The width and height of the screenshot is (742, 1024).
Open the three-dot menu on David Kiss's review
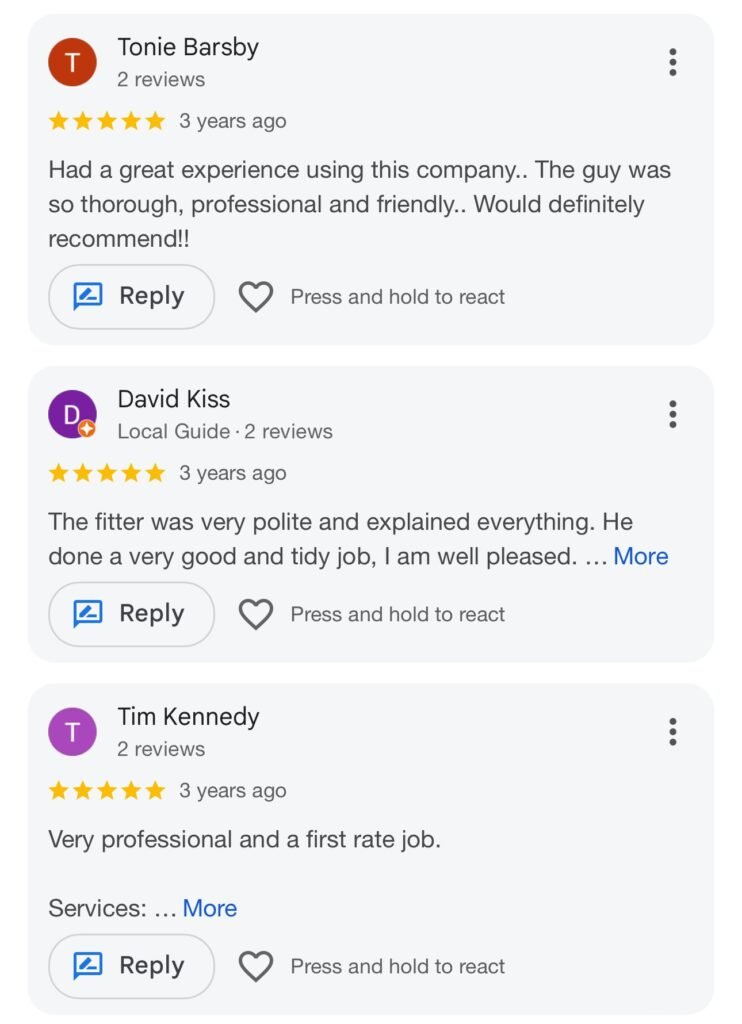point(673,414)
